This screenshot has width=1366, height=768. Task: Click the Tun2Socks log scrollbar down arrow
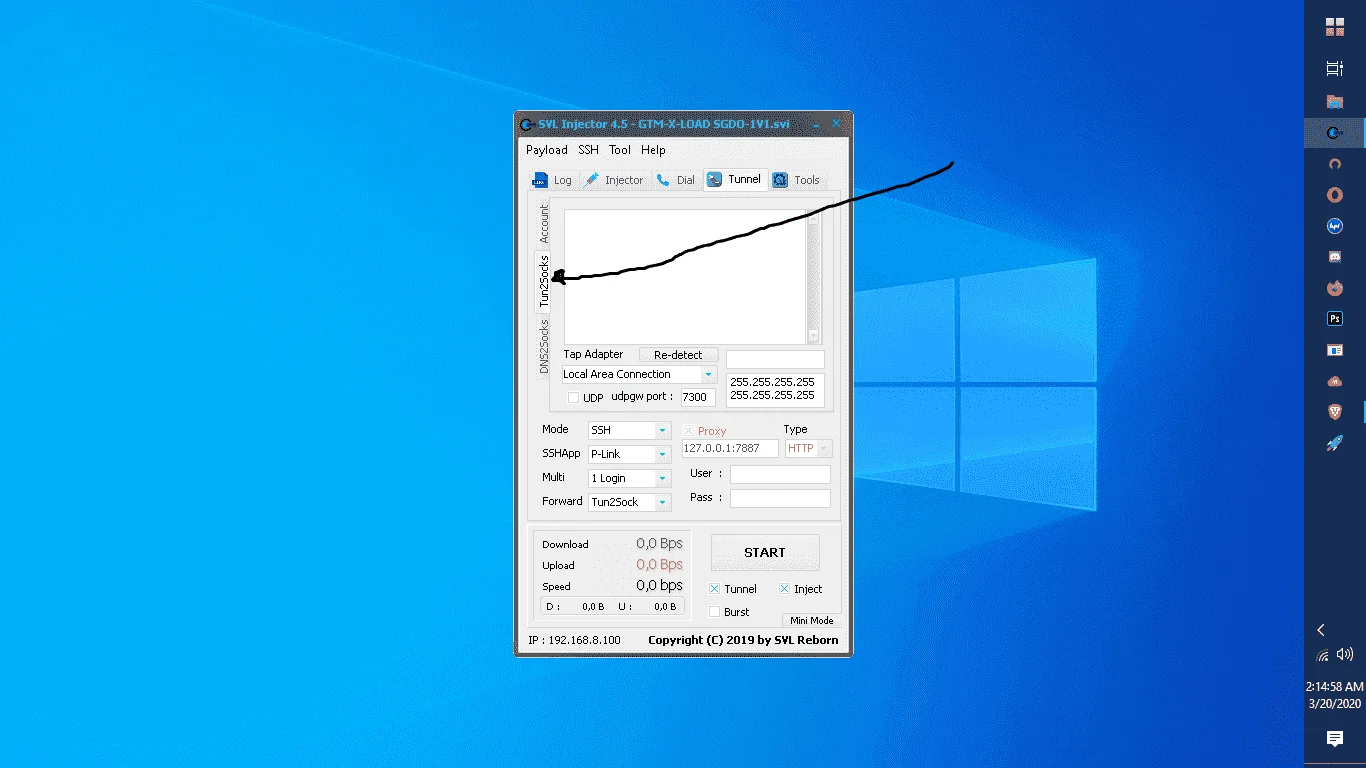813,337
